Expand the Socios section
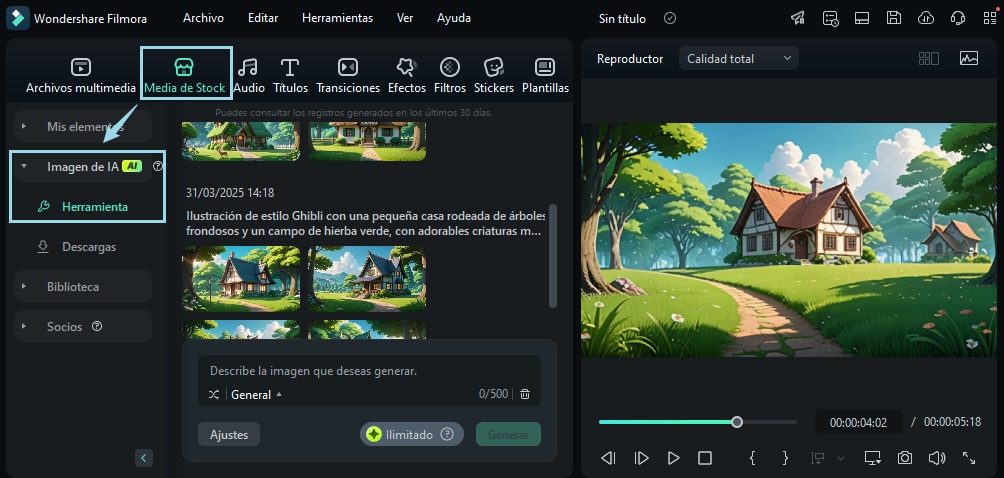This screenshot has width=1004, height=478. click(83, 326)
